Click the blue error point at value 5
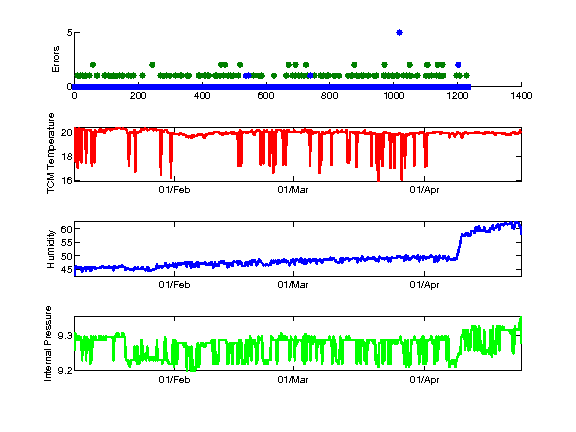The height and width of the screenshot is (432, 576). tap(399, 33)
